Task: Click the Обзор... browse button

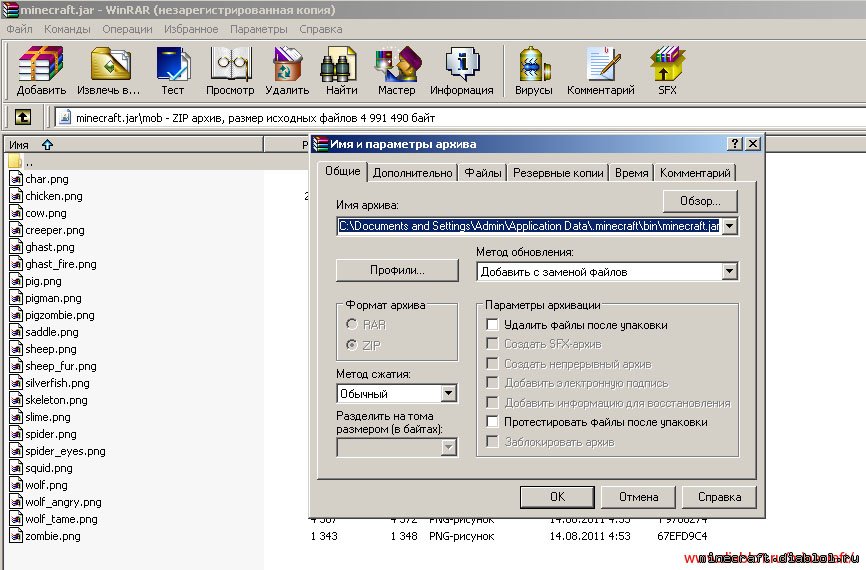Action: [x=699, y=201]
